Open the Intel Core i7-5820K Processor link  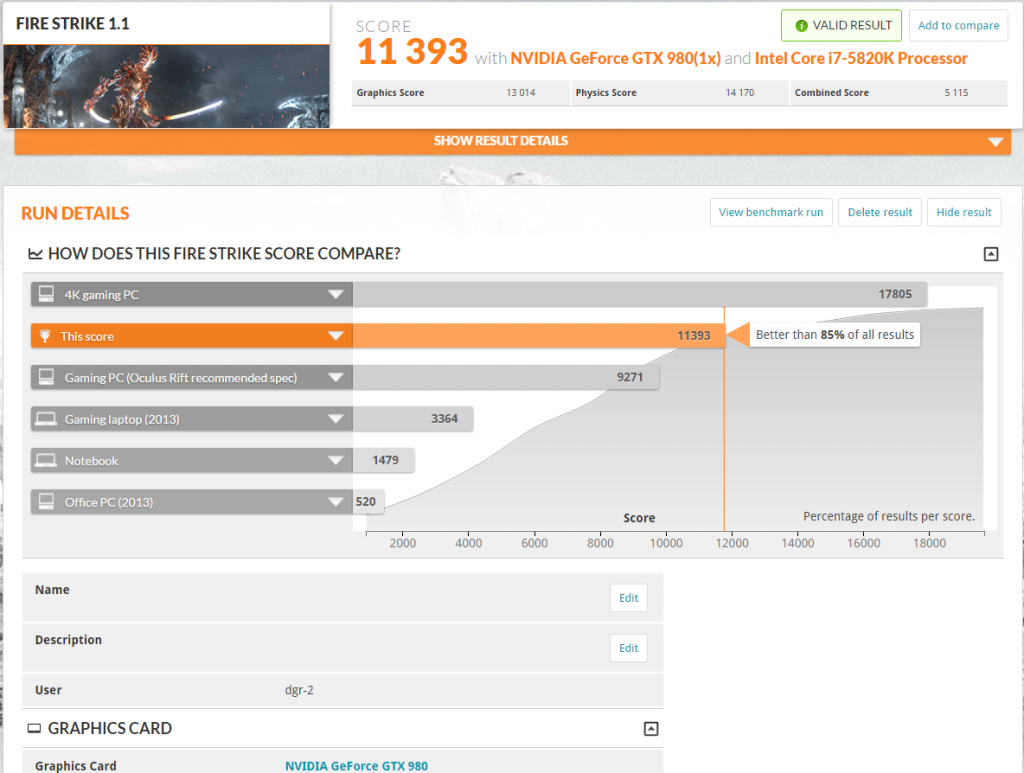click(x=861, y=59)
